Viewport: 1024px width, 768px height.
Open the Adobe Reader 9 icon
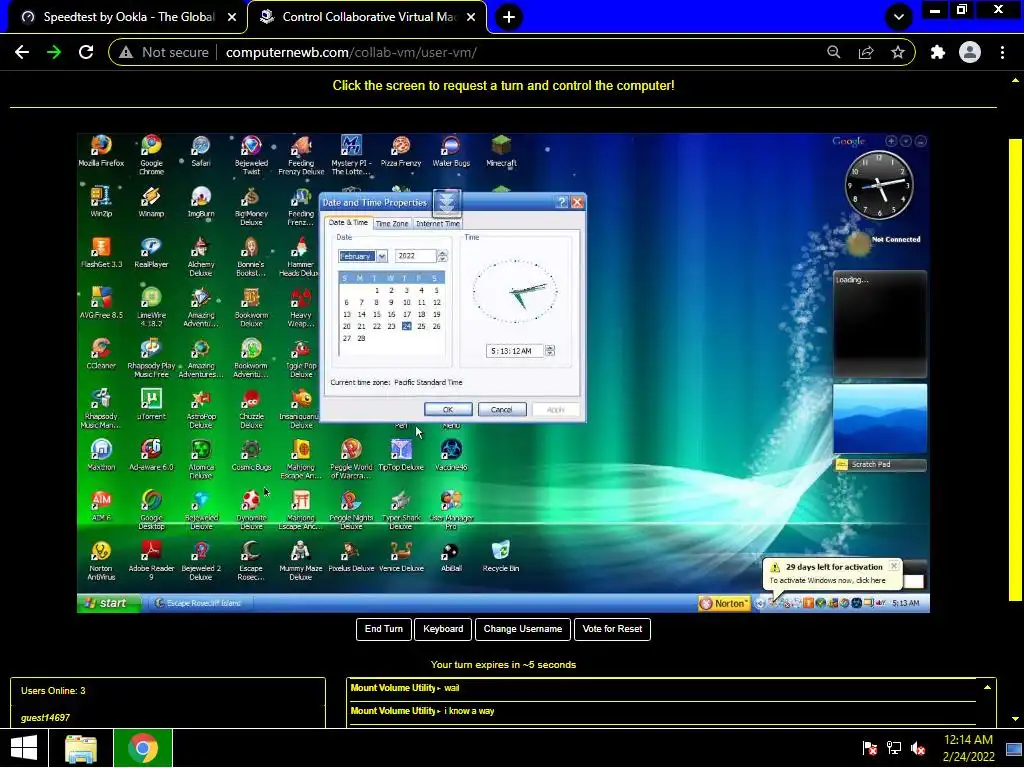[152, 560]
